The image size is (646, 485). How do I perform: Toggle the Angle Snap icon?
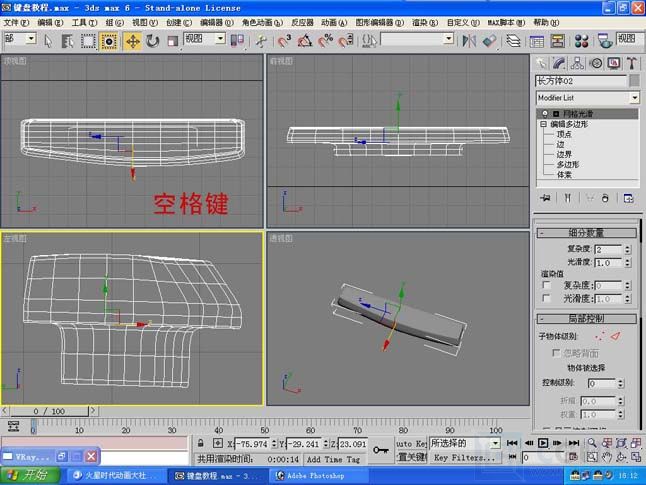[x=305, y=41]
